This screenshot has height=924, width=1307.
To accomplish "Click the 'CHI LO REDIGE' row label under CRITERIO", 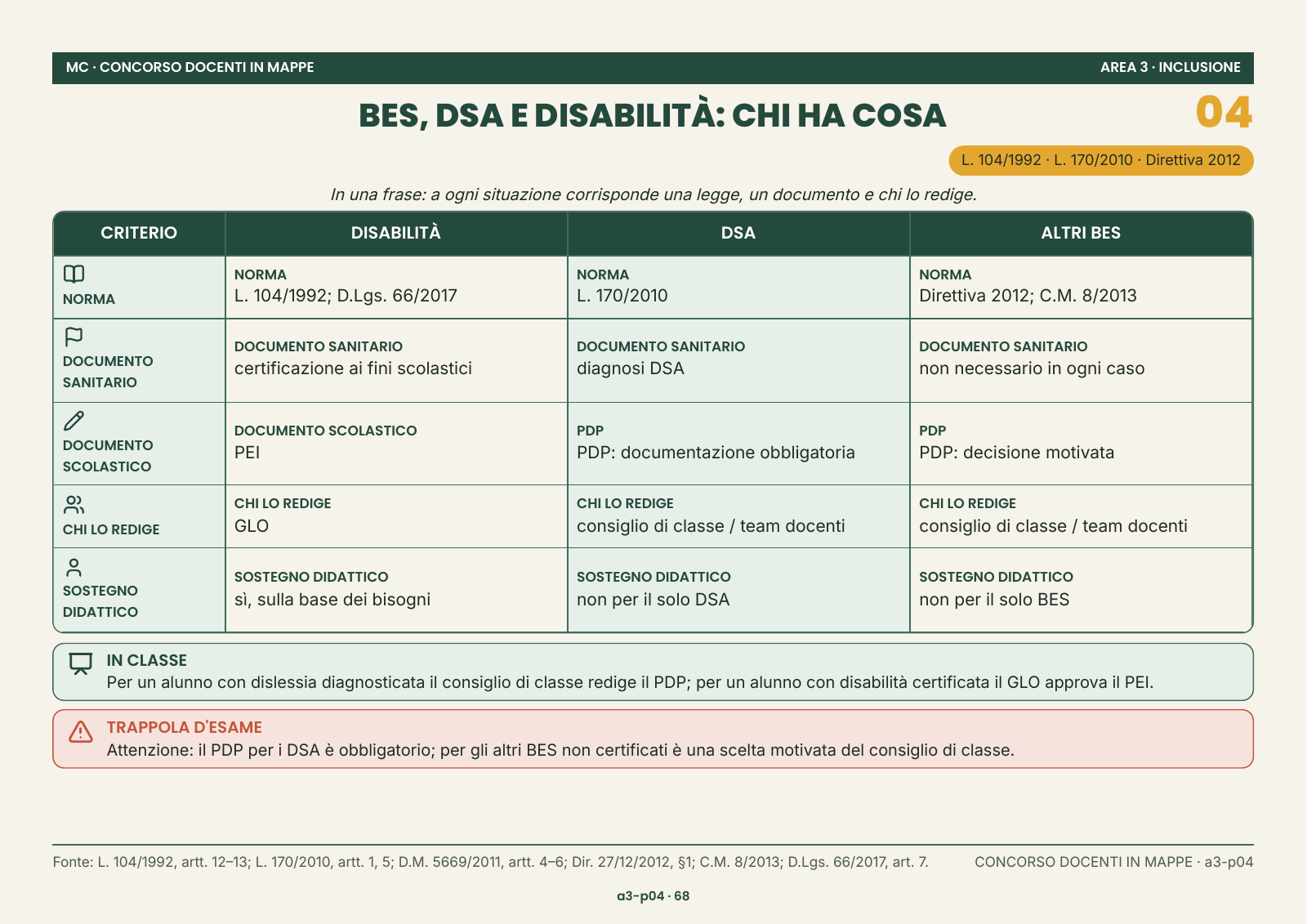I will [x=111, y=529].
